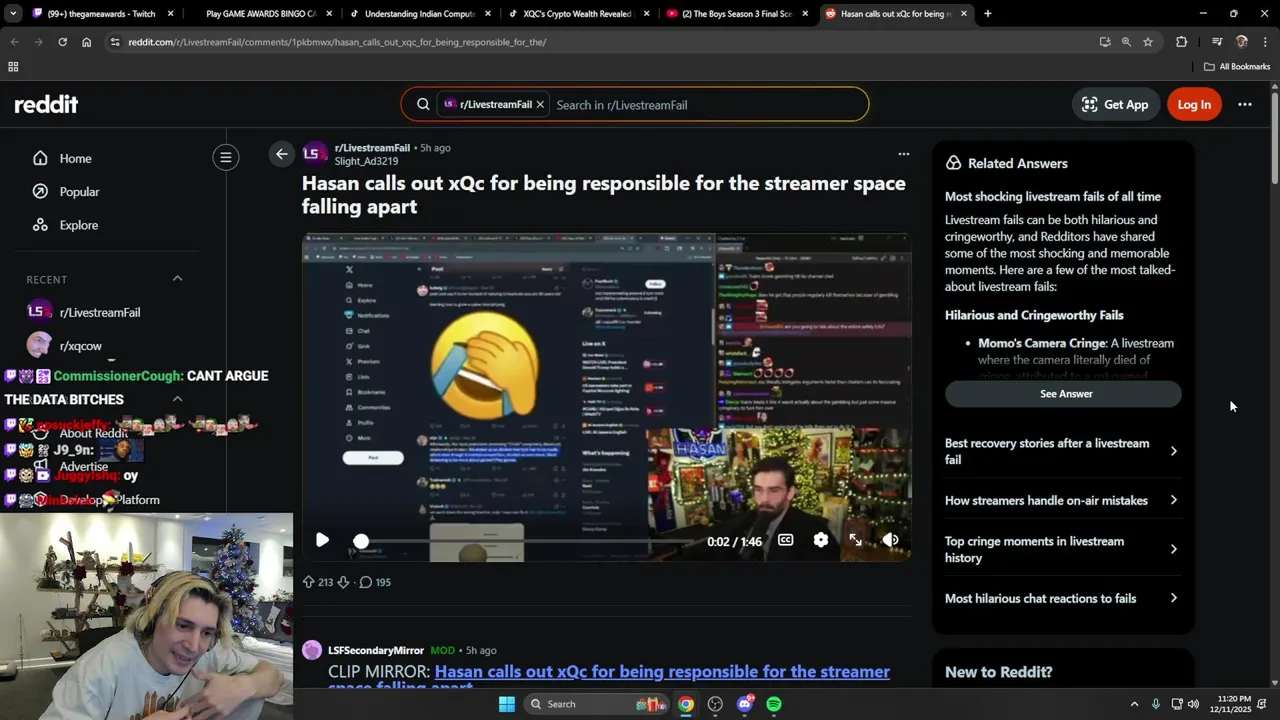Open r/xqcow in recent list

click(65, 346)
